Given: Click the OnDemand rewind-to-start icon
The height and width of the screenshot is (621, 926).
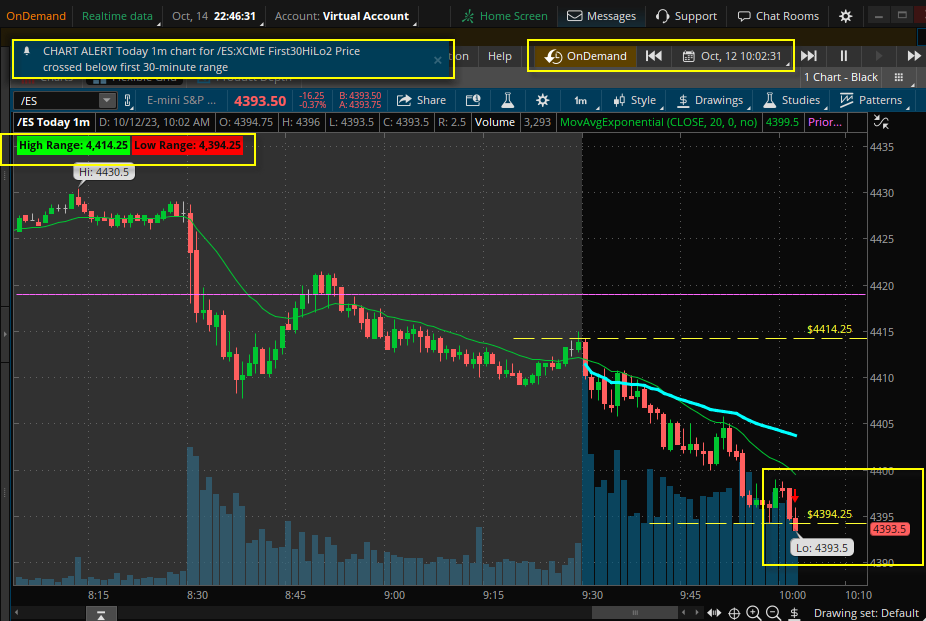Looking at the screenshot, I should pyautogui.click(x=654, y=56).
